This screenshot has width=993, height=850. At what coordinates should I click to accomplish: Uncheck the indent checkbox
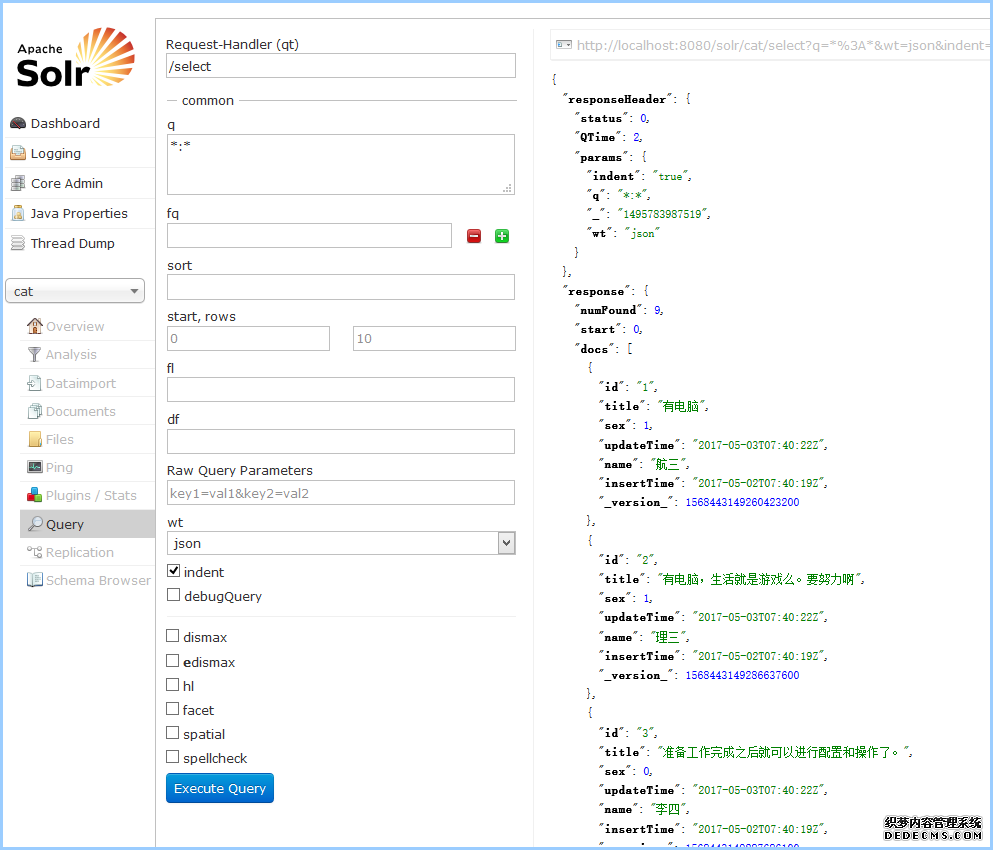(x=174, y=572)
